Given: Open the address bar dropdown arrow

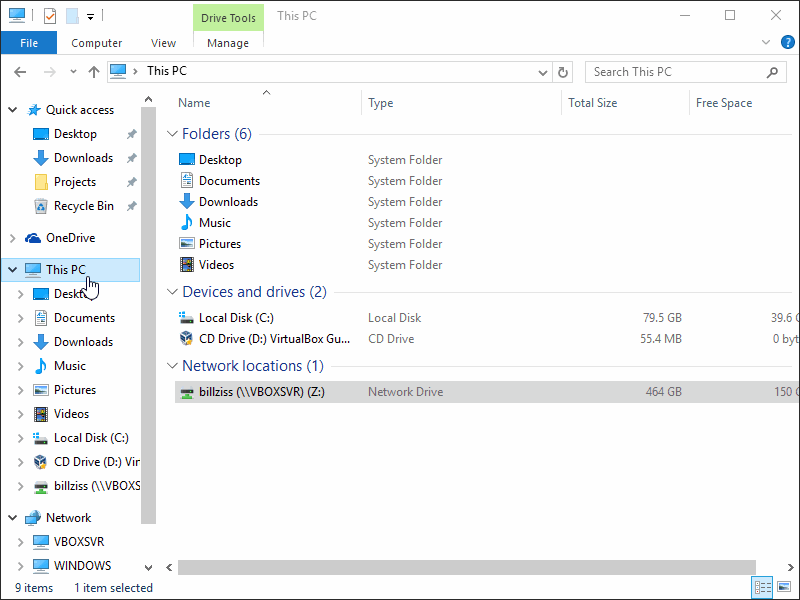Looking at the screenshot, I should tap(542, 71).
